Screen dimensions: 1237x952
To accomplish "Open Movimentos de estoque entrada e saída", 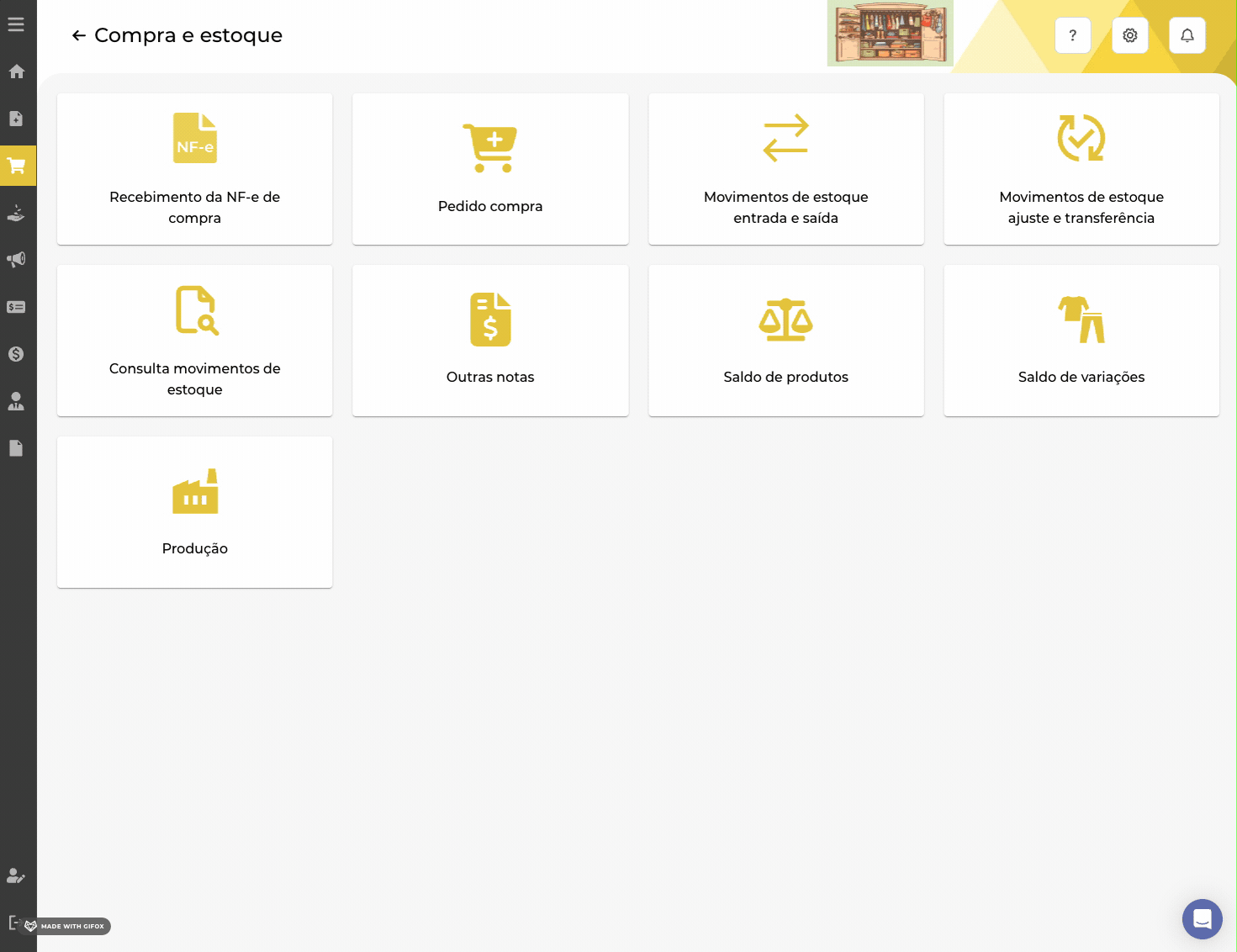I will pos(785,169).
